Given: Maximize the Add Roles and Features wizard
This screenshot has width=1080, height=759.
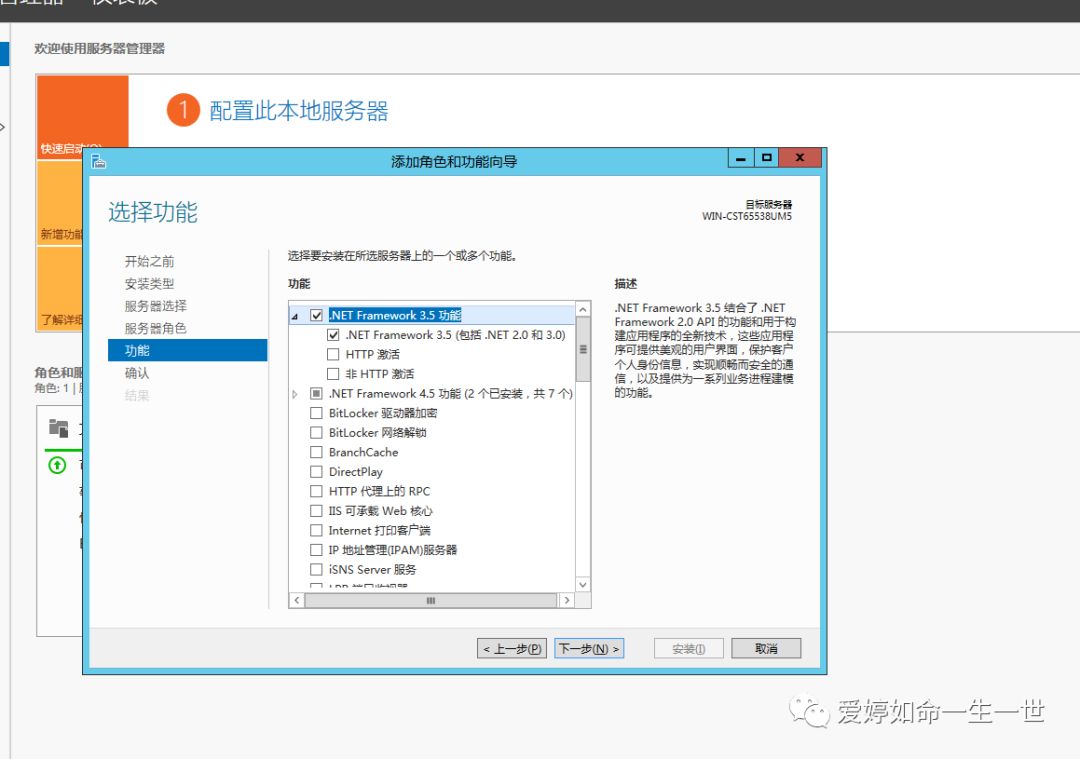Looking at the screenshot, I should [767, 158].
